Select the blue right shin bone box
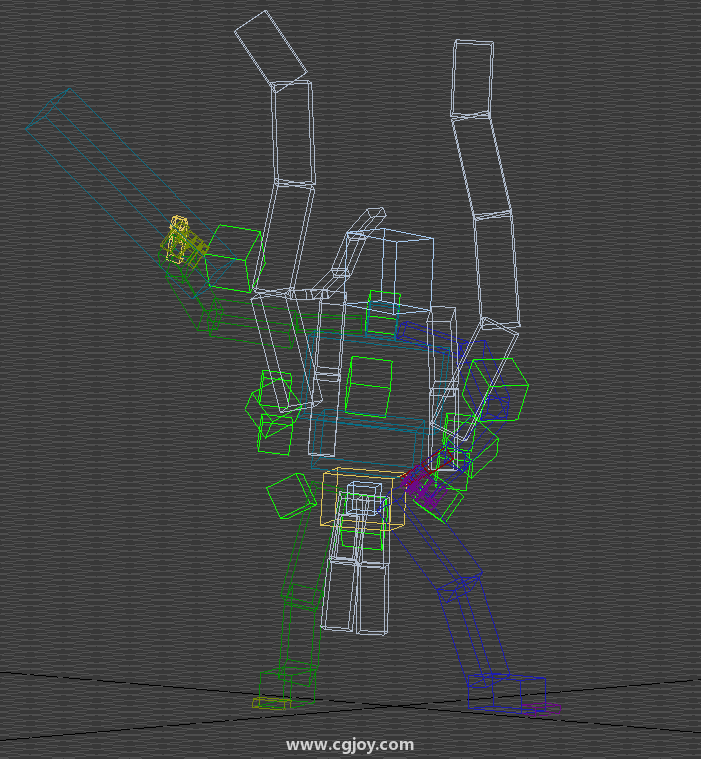Screen dimensions: 701x759 pyautogui.click(x=474, y=629)
